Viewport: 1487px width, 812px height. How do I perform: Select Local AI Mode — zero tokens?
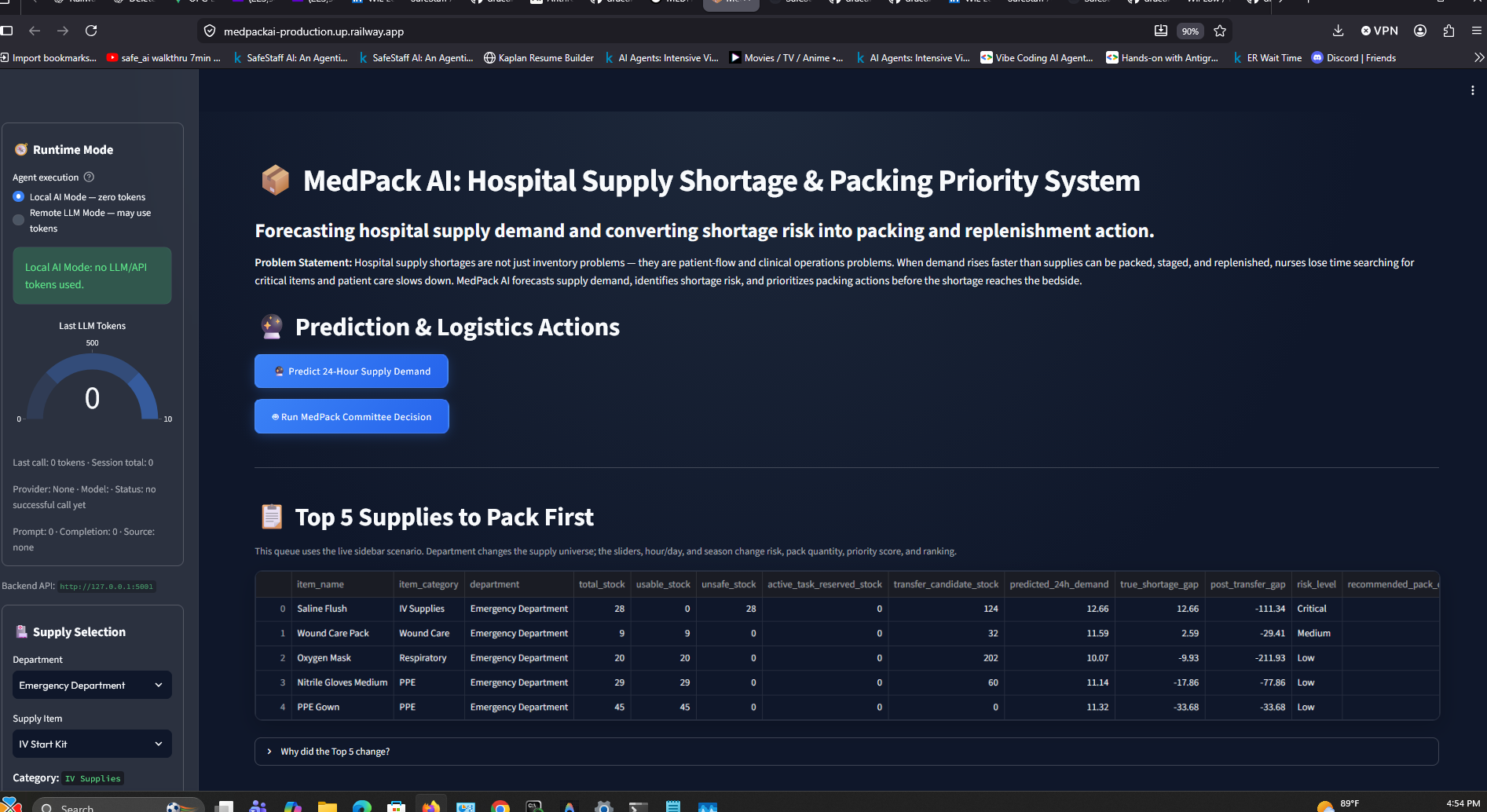click(79, 196)
